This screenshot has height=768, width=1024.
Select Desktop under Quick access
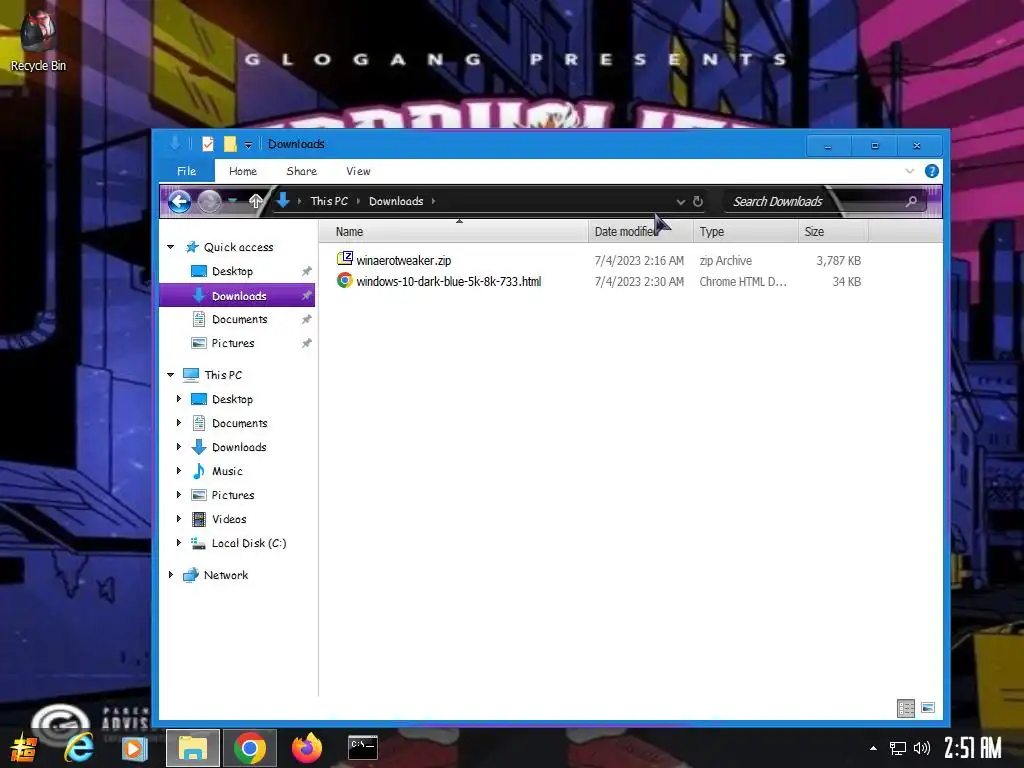[x=232, y=271]
